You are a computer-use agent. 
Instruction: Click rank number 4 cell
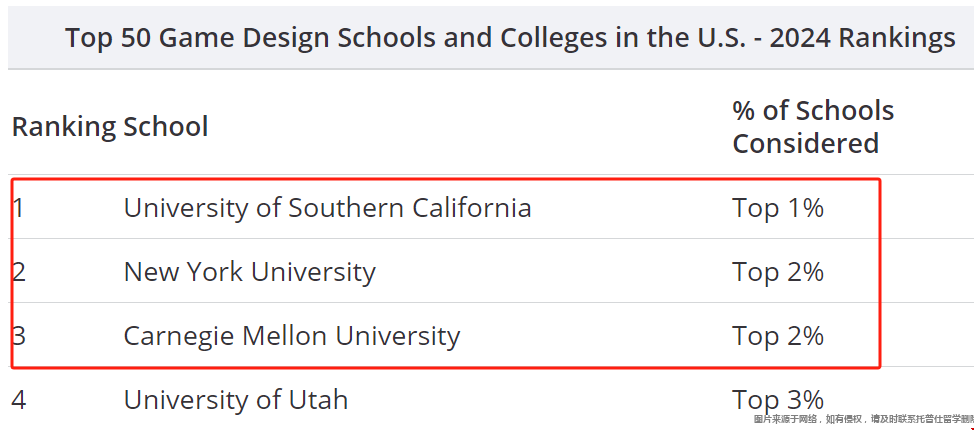pyautogui.click(x=19, y=400)
